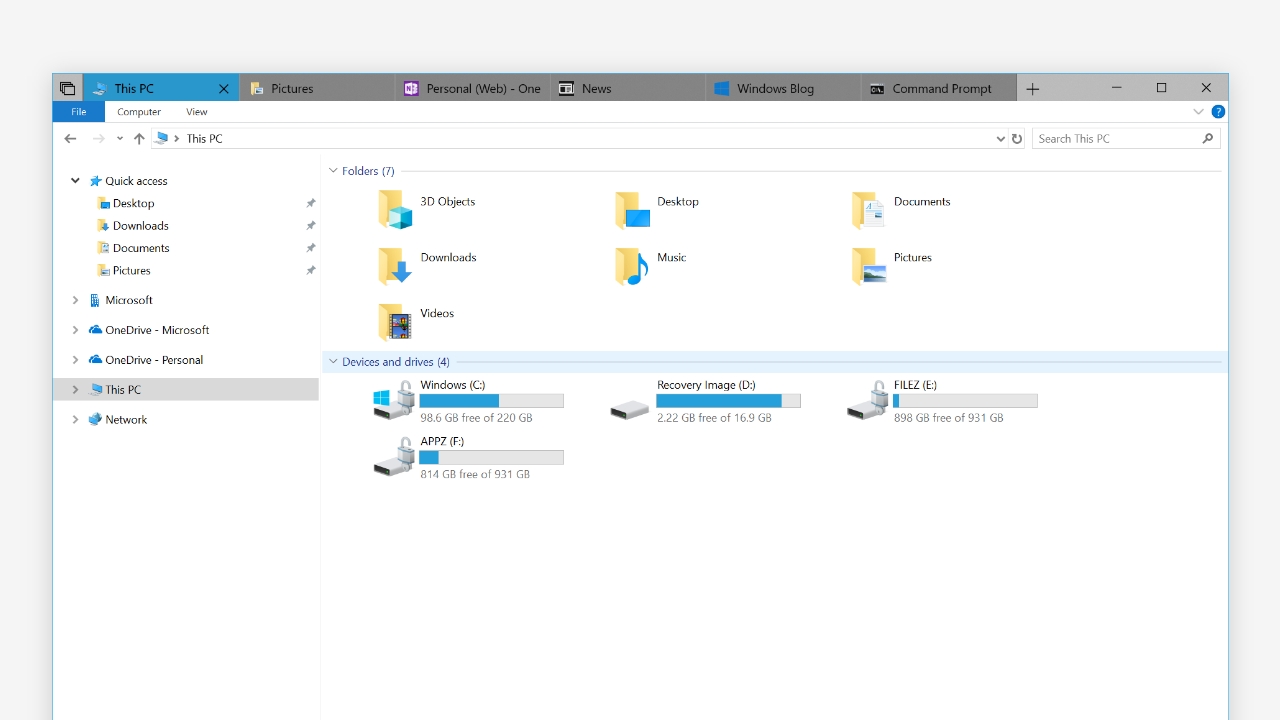Switch to the Command Prompt tab
The width and height of the screenshot is (1280, 720).
(938, 88)
